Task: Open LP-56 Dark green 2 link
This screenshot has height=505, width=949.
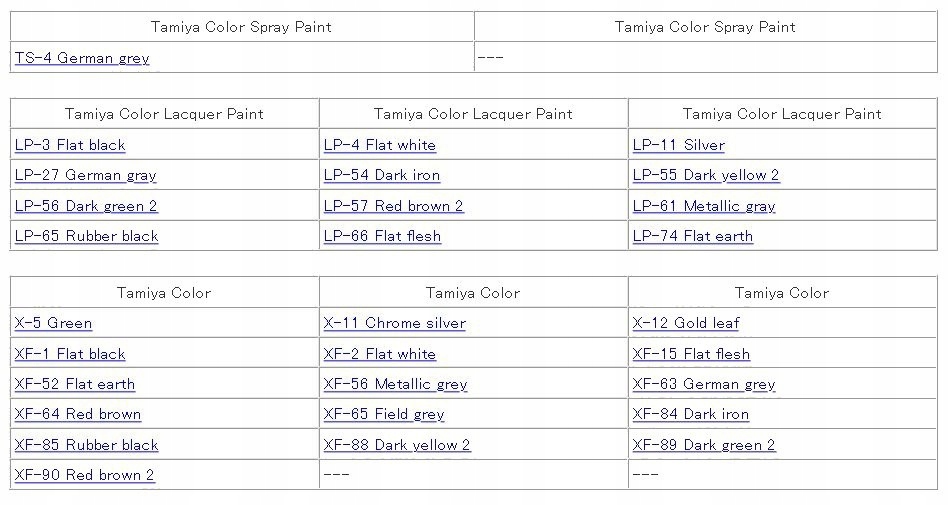Action: point(86,206)
